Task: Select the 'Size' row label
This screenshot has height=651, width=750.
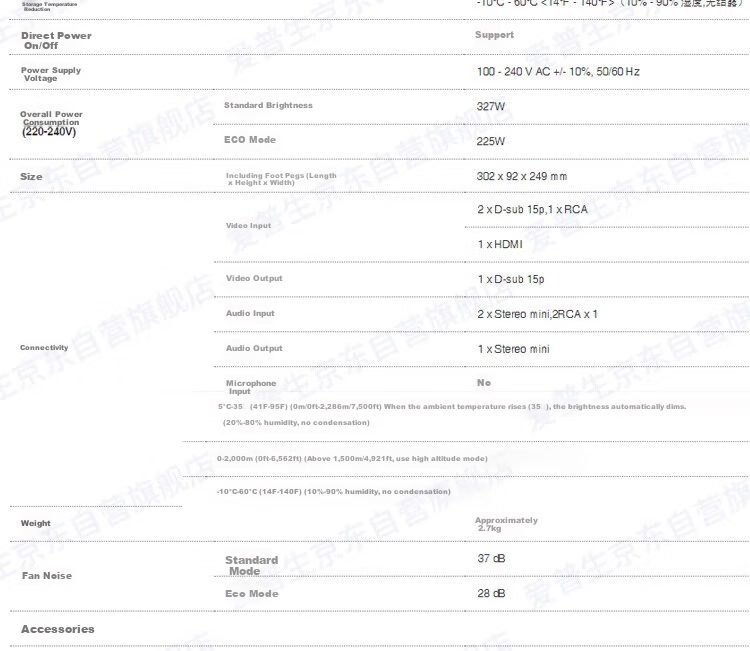Action: (x=31, y=177)
